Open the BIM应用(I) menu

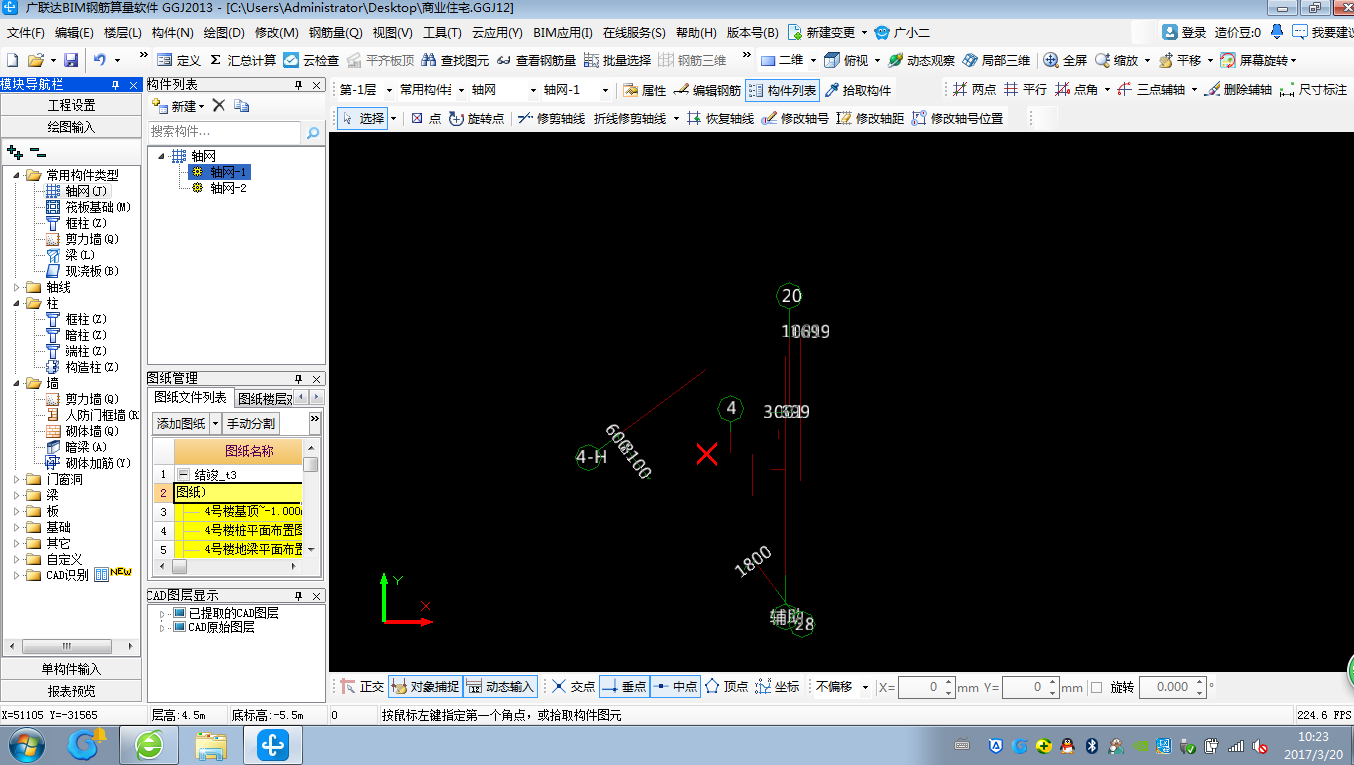562,32
